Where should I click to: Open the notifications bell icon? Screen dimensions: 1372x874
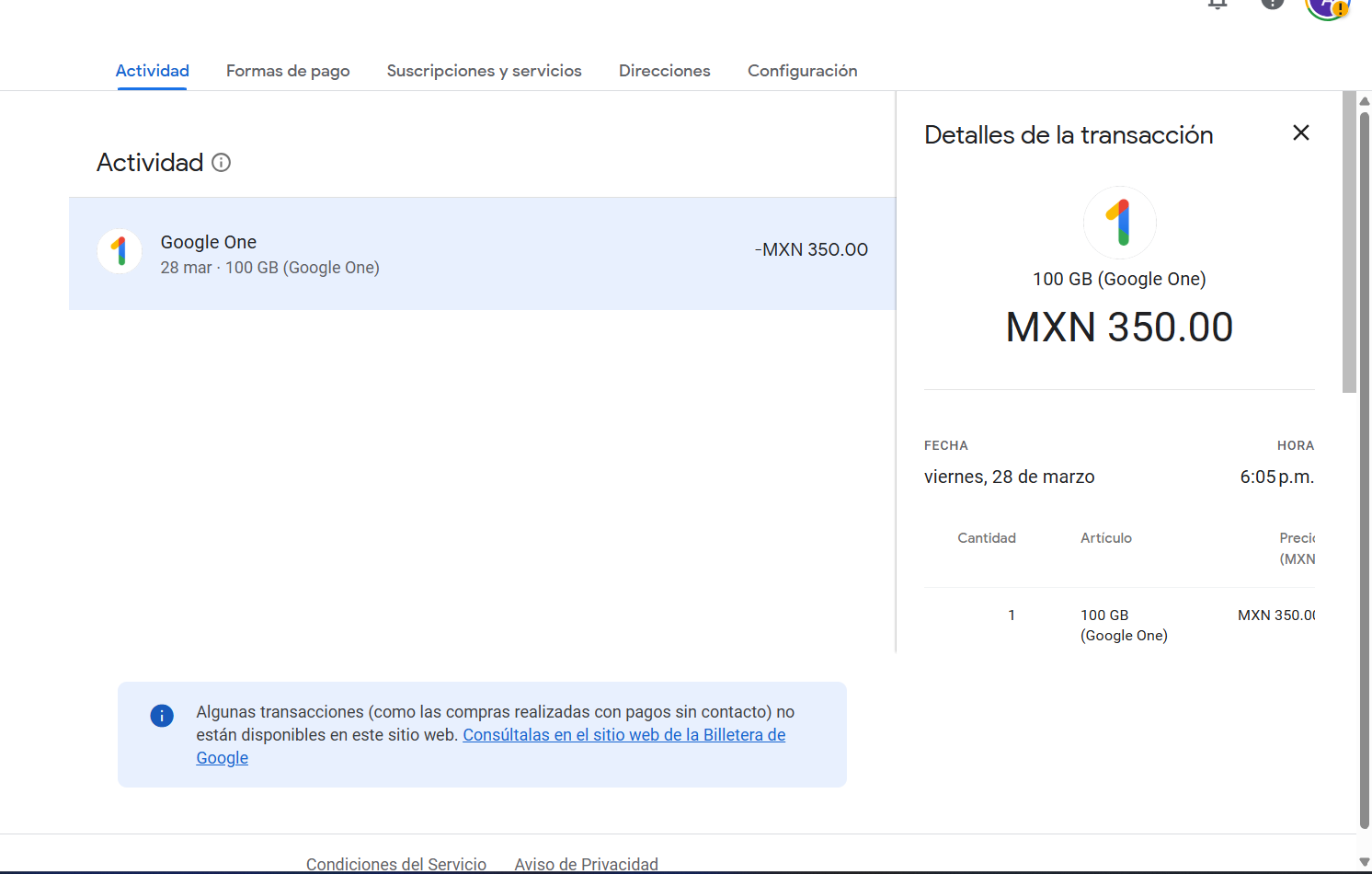[1218, 5]
